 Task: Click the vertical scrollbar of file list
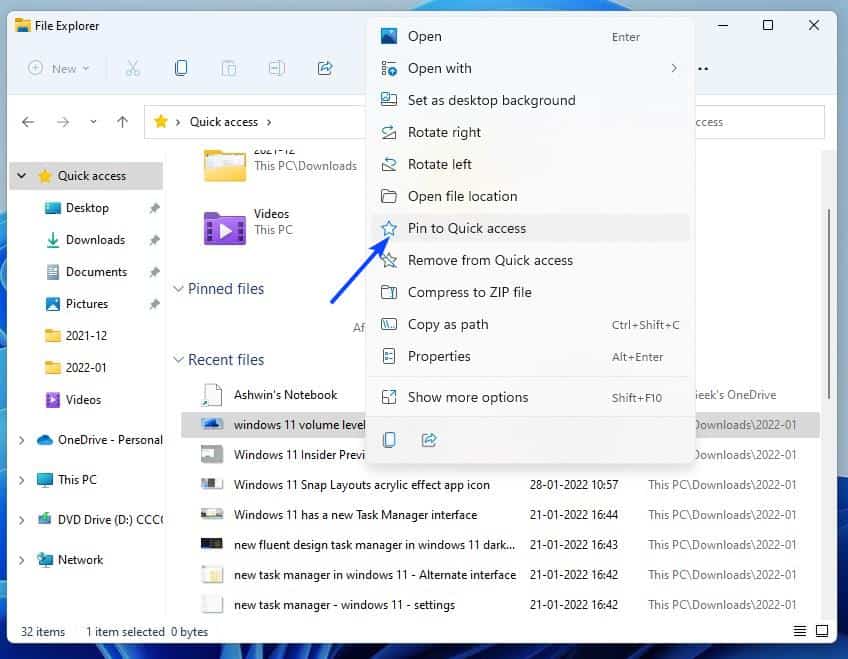coord(829,304)
